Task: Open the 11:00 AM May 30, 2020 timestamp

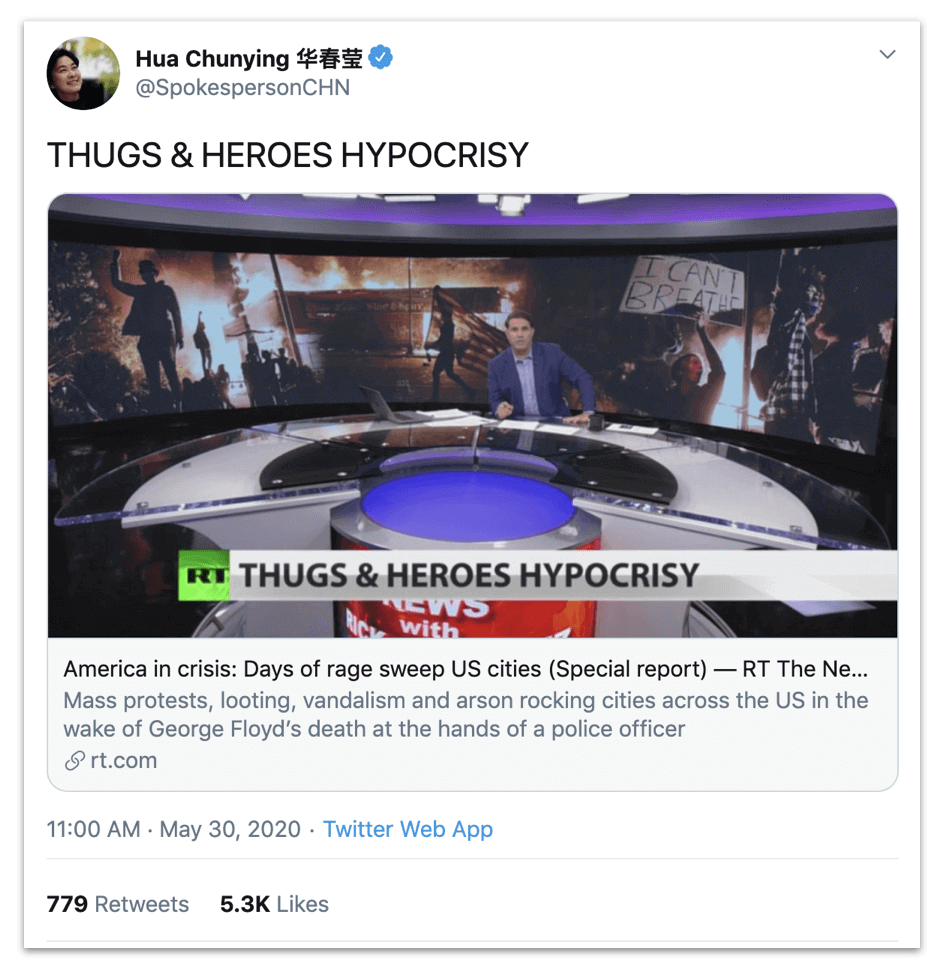Action: point(174,829)
